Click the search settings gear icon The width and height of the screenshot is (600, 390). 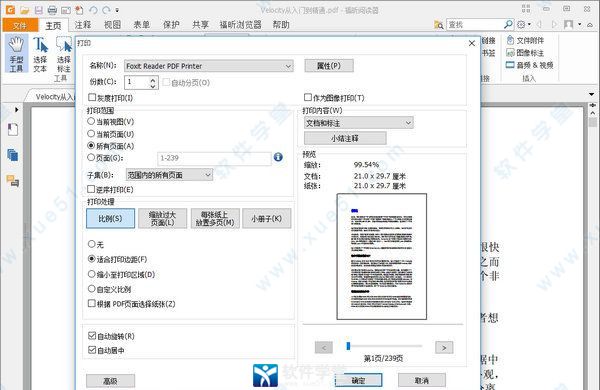pyautogui.click(x=521, y=24)
